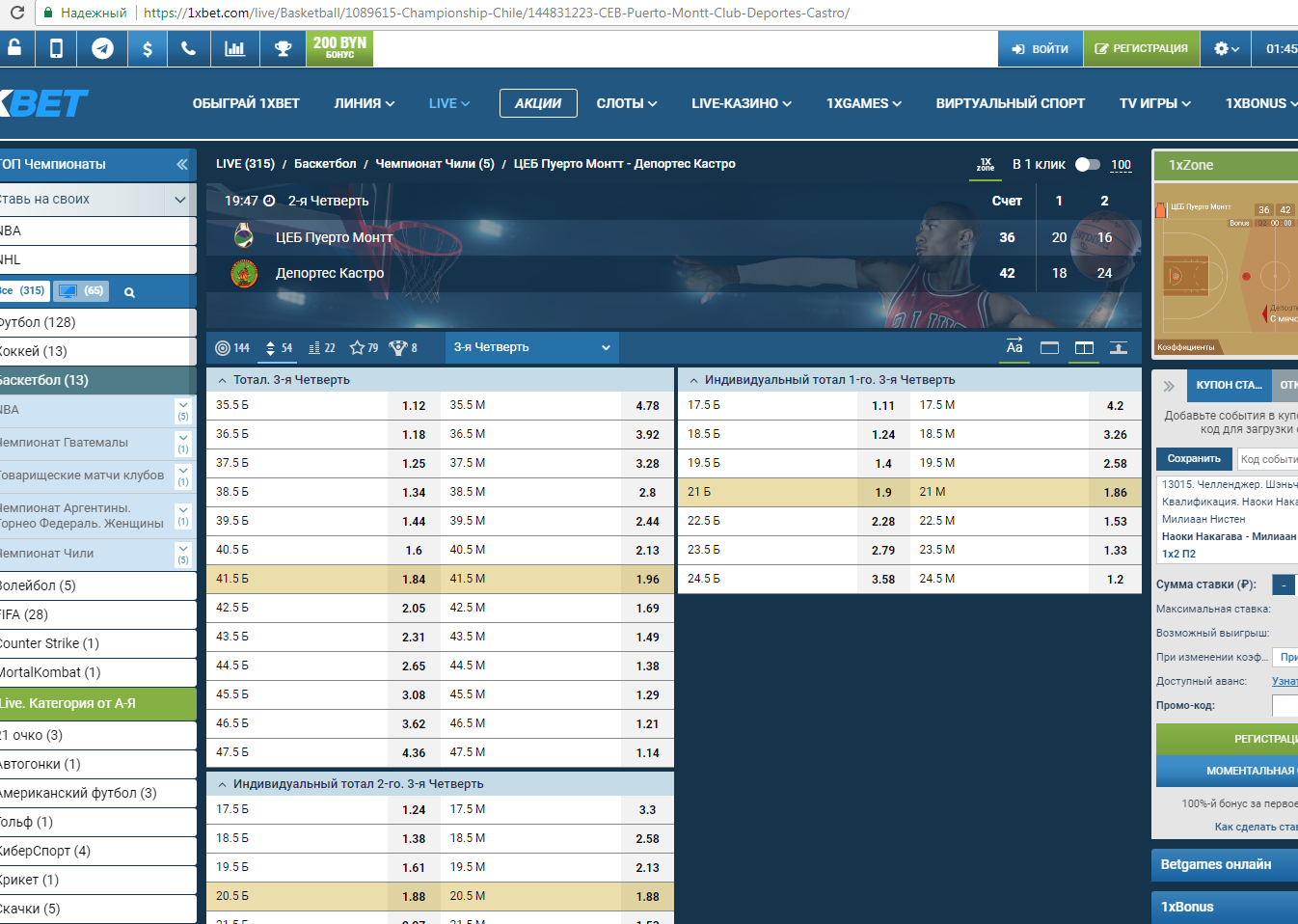Collapse the Тотал. 3-я Четверть section
The width and height of the screenshot is (1298, 924).
coord(222,380)
